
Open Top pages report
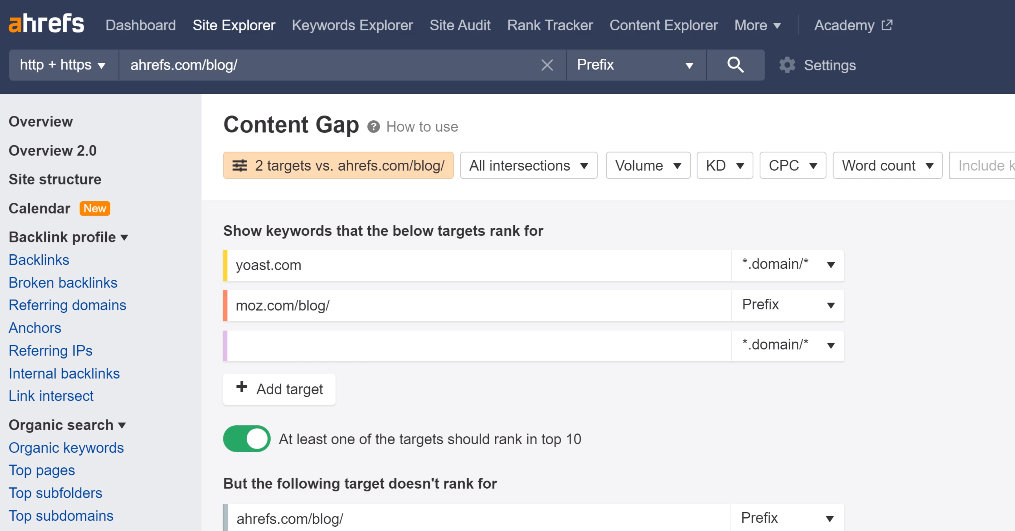[41, 470]
